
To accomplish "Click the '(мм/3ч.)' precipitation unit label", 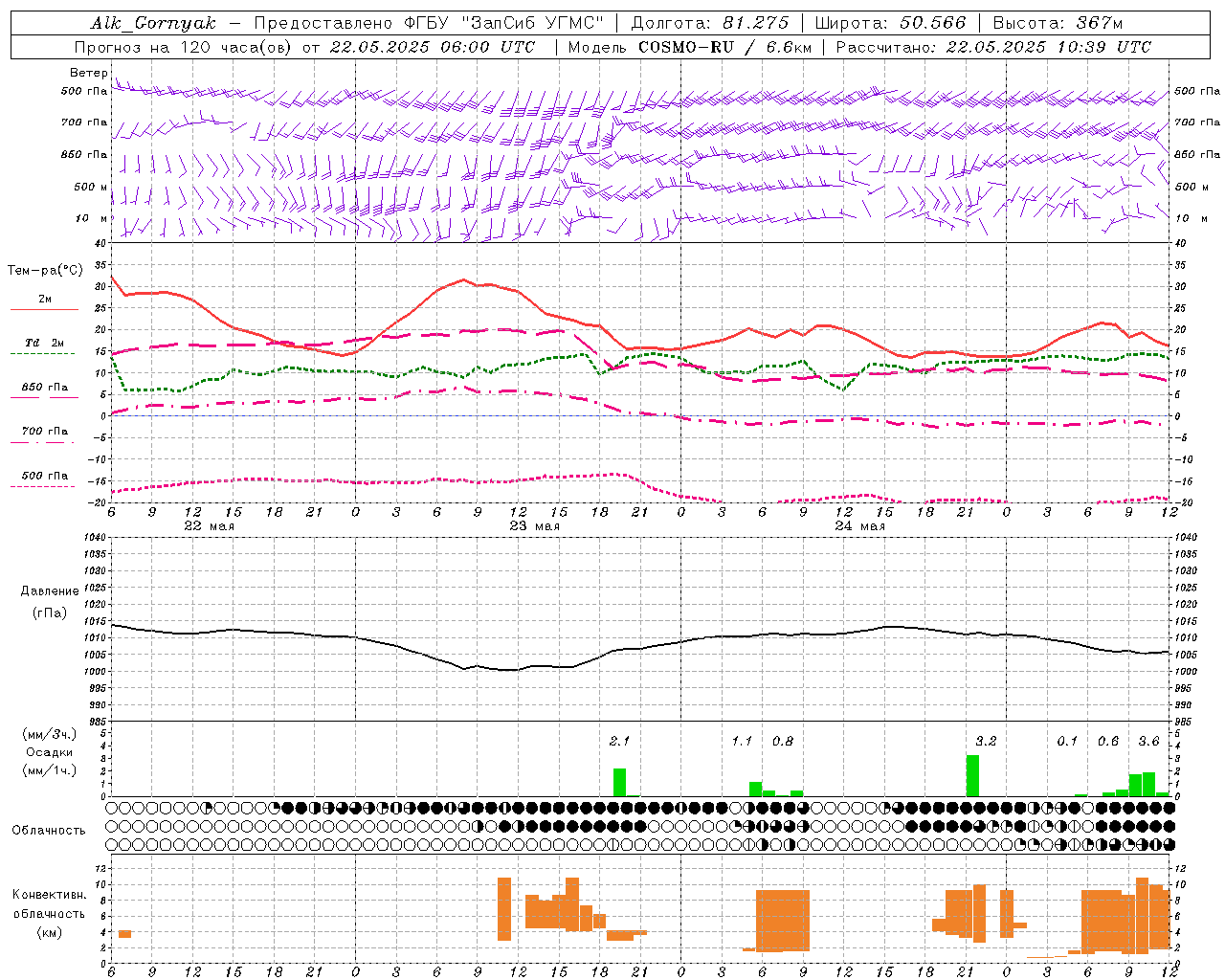I will (50, 734).
